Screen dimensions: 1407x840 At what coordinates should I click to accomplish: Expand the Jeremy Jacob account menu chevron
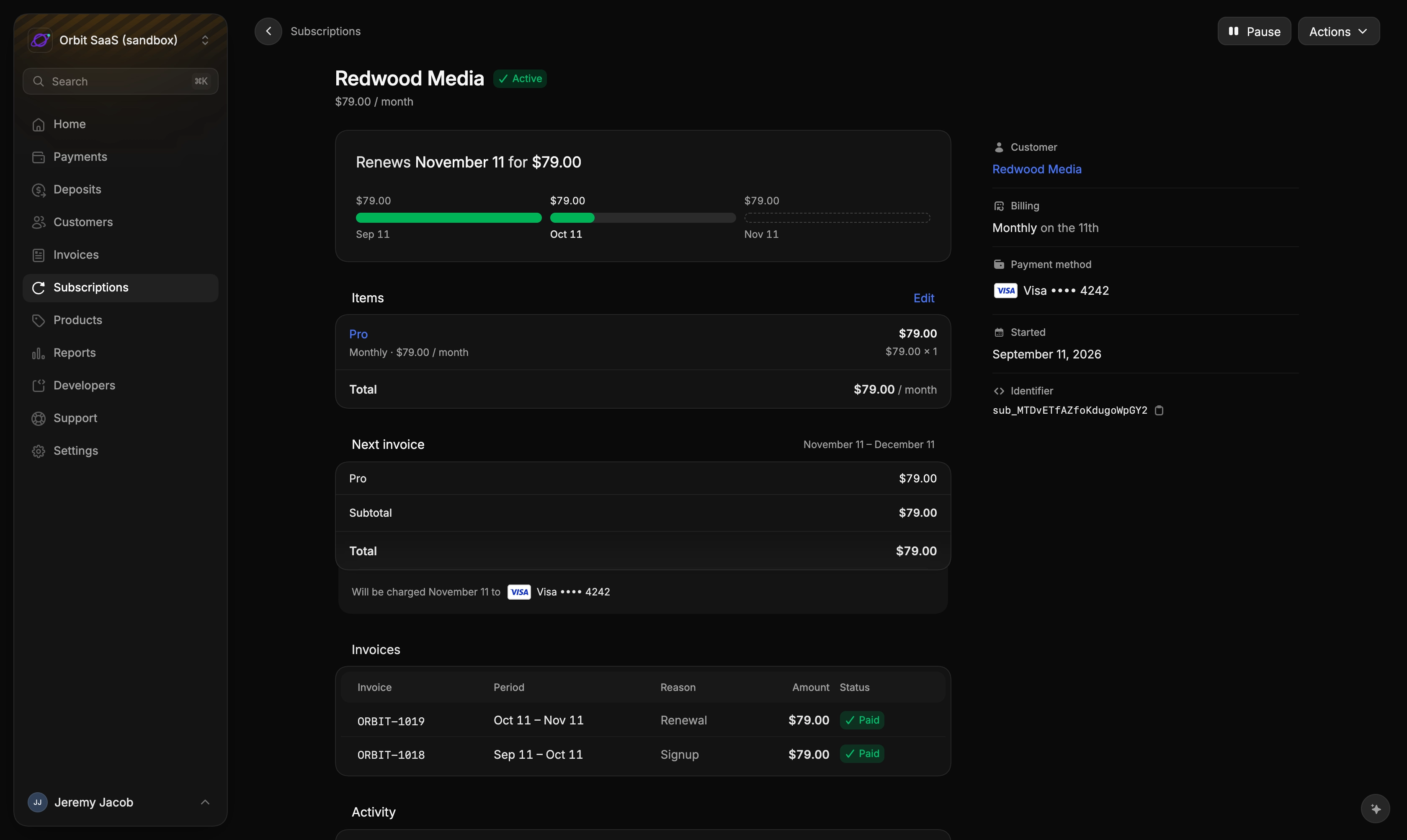(x=205, y=802)
